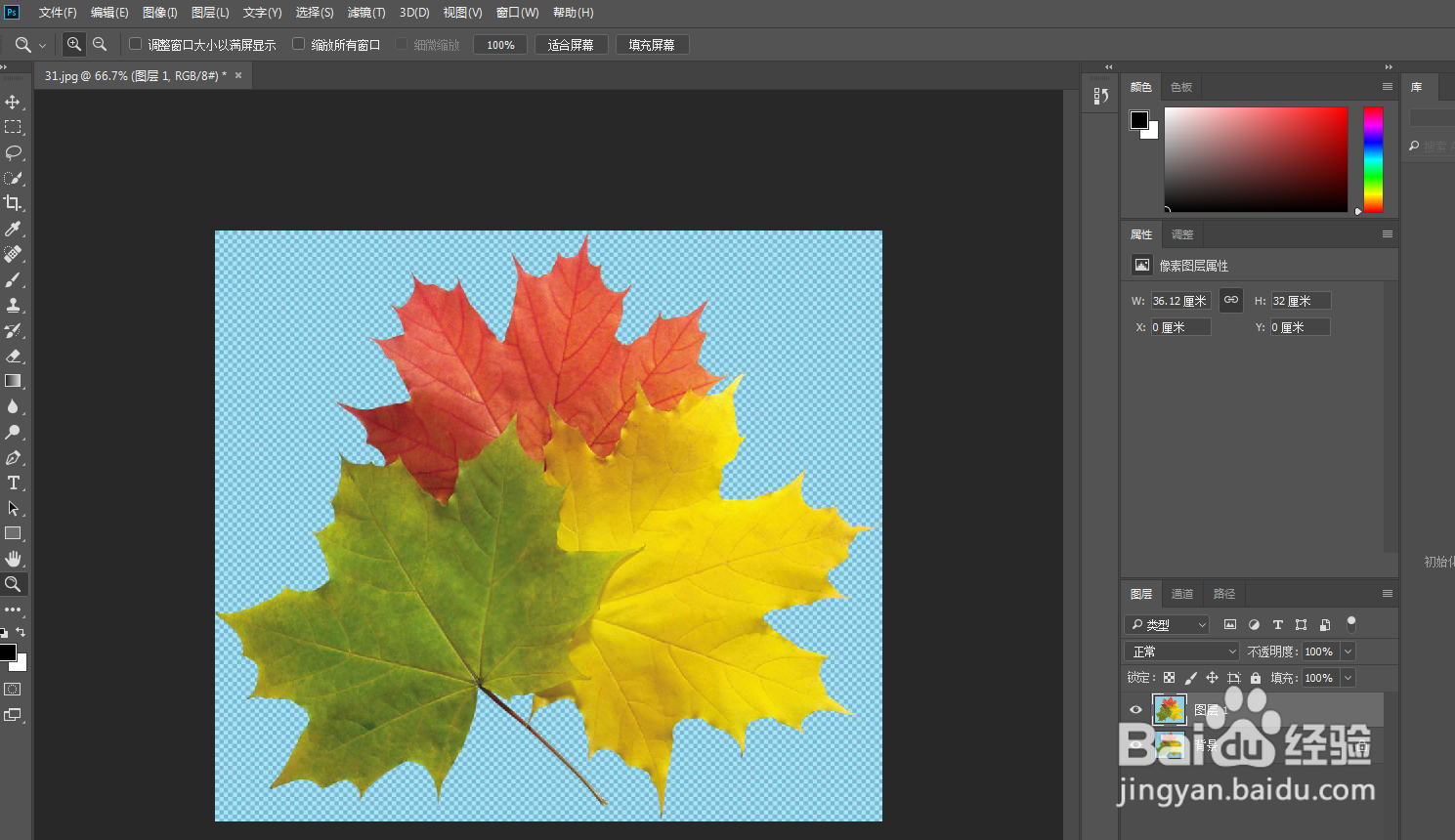This screenshot has width=1455, height=840.
Task: Toggle lock position icon
Action: [x=1212, y=678]
